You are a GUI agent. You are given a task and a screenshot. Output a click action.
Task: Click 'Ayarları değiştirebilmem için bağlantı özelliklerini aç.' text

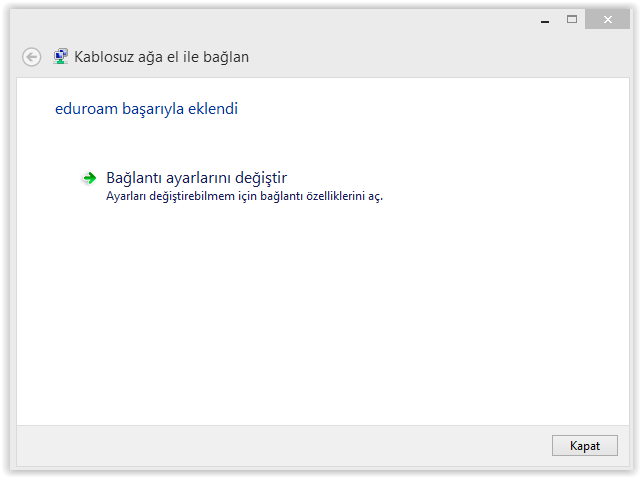244,196
